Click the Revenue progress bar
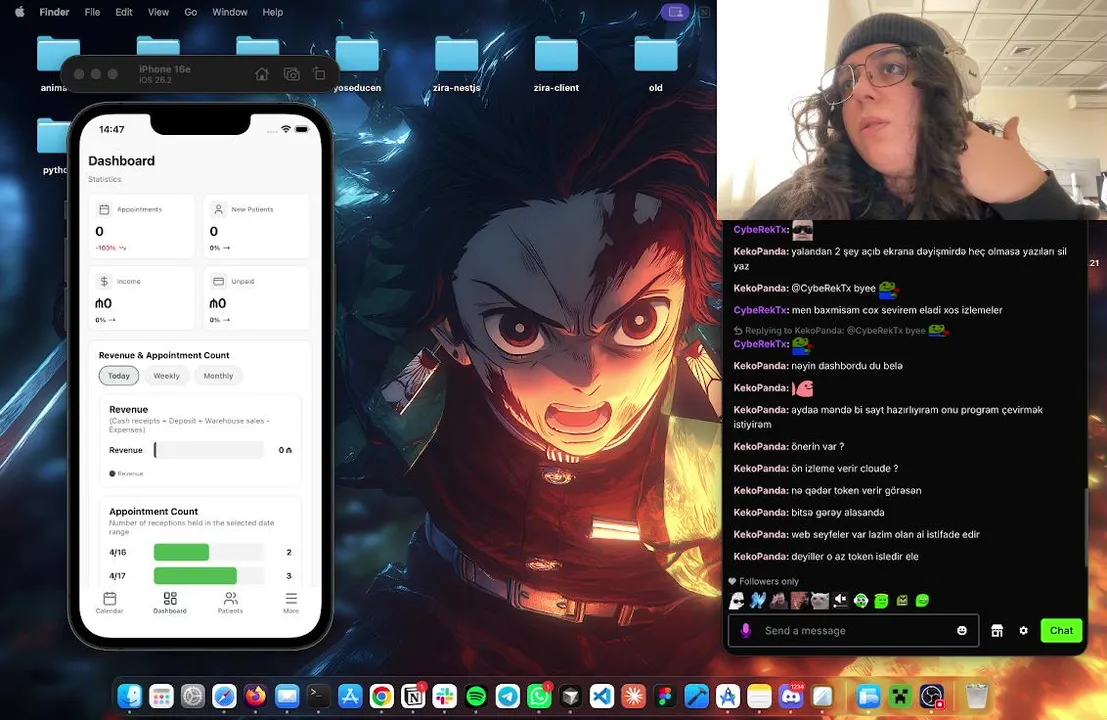Viewport: 1107px width, 720px height. (208, 450)
